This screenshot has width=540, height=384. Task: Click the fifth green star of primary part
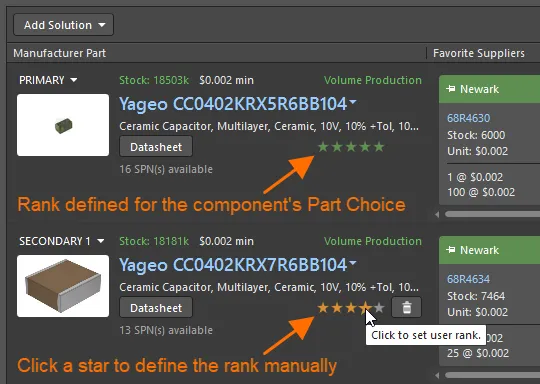coord(379,147)
